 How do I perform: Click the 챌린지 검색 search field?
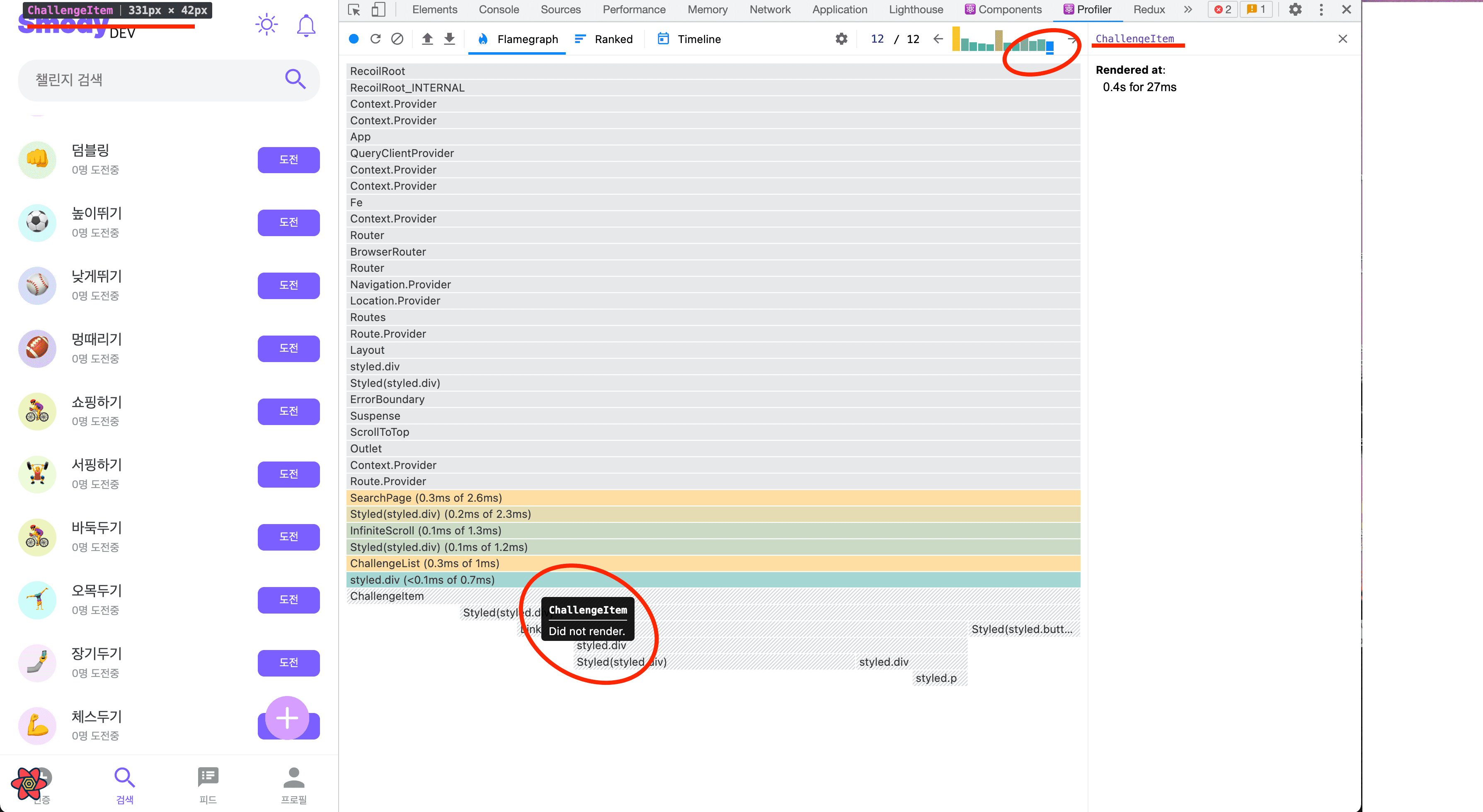click(x=150, y=80)
